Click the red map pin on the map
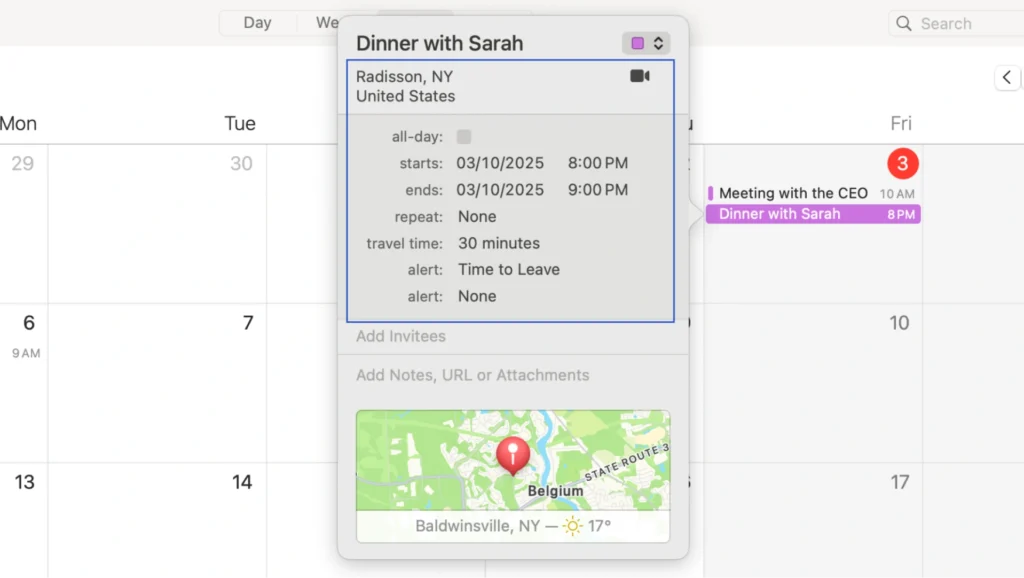This screenshot has width=1024, height=578. point(513,455)
